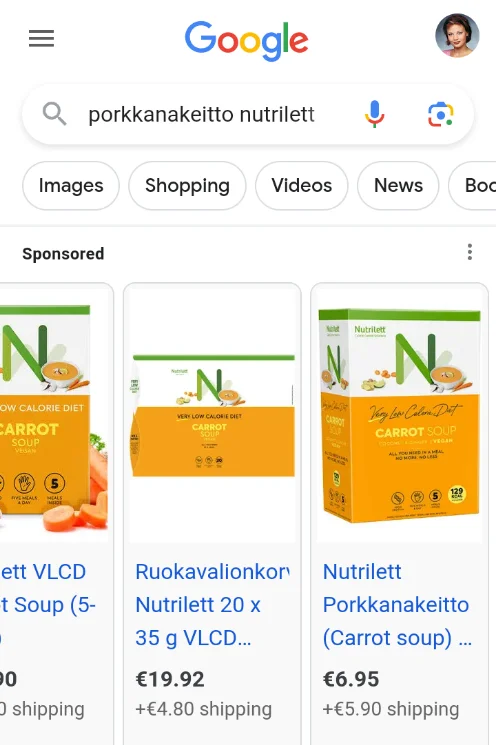Open Google Lens camera search
This screenshot has width=496, height=745.
(441, 115)
